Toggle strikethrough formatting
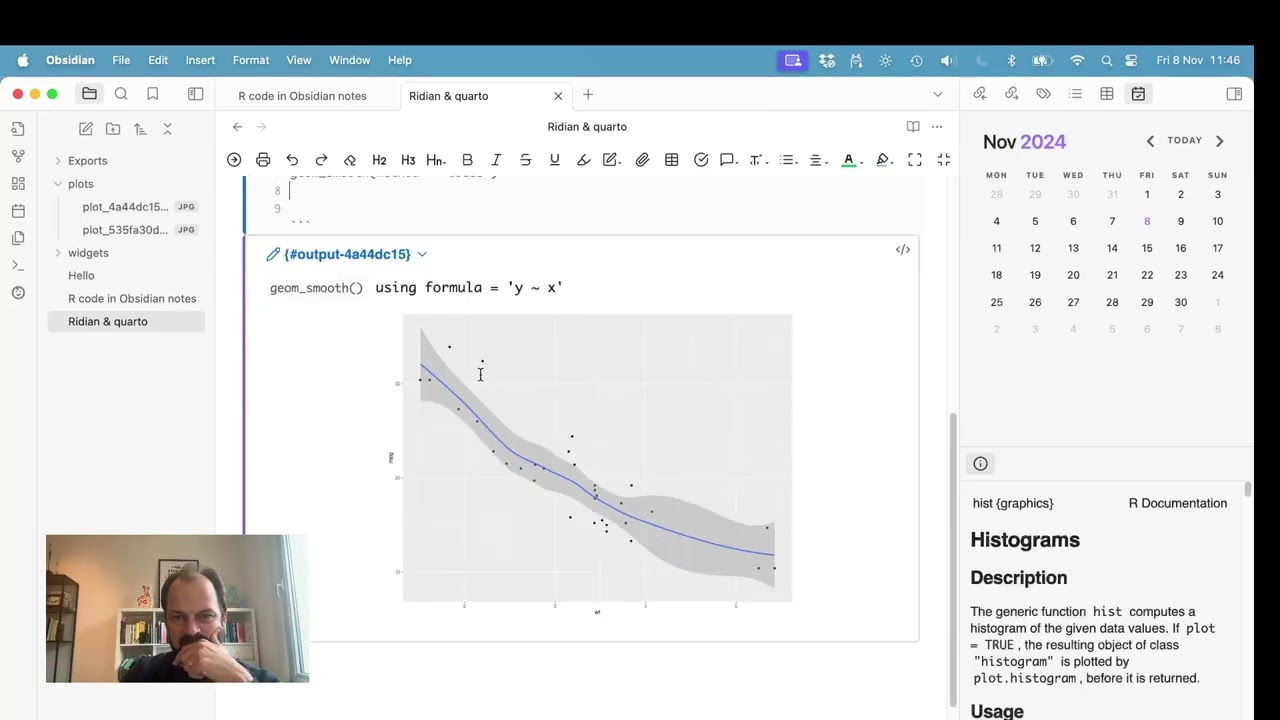Screen dimensions: 1280x720 525,160
